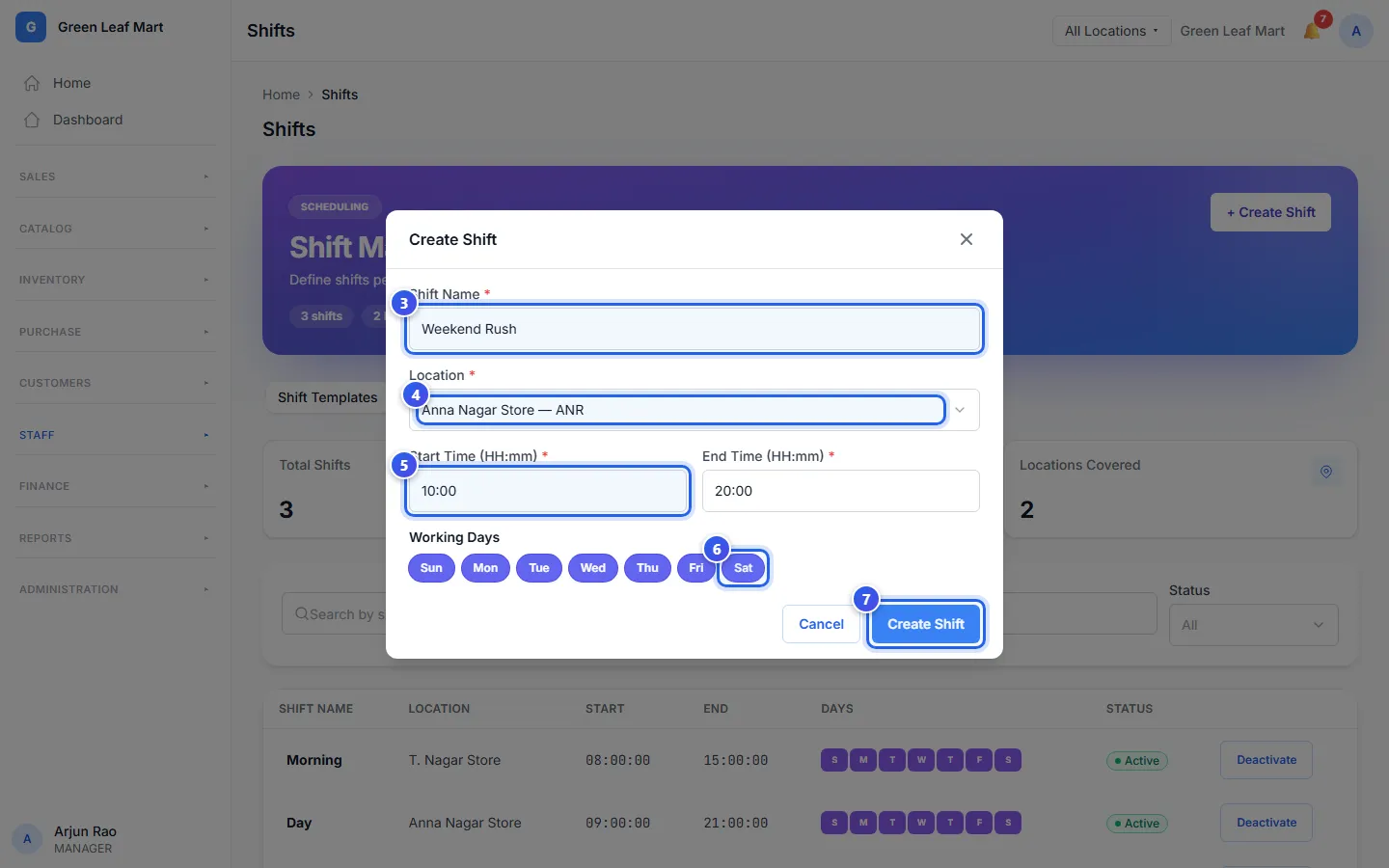Open the Location dropdown in dialog
Screen dimensions: 1389x868
(694, 410)
